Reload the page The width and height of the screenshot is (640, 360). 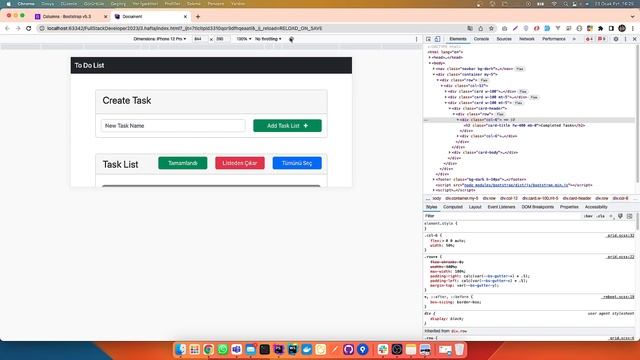pos(29,28)
